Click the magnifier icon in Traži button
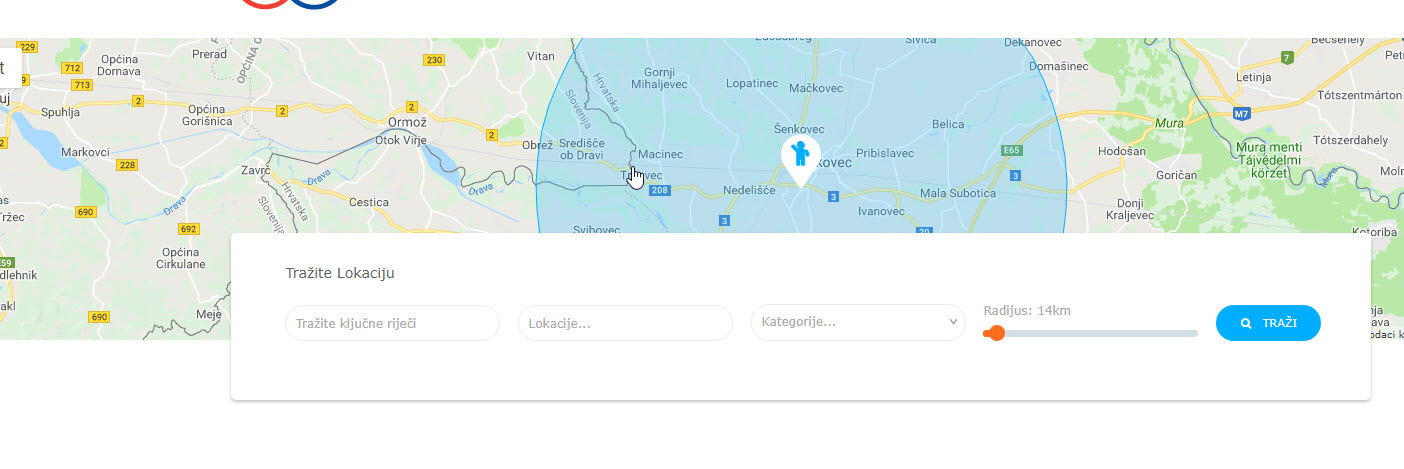 click(x=1246, y=324)
